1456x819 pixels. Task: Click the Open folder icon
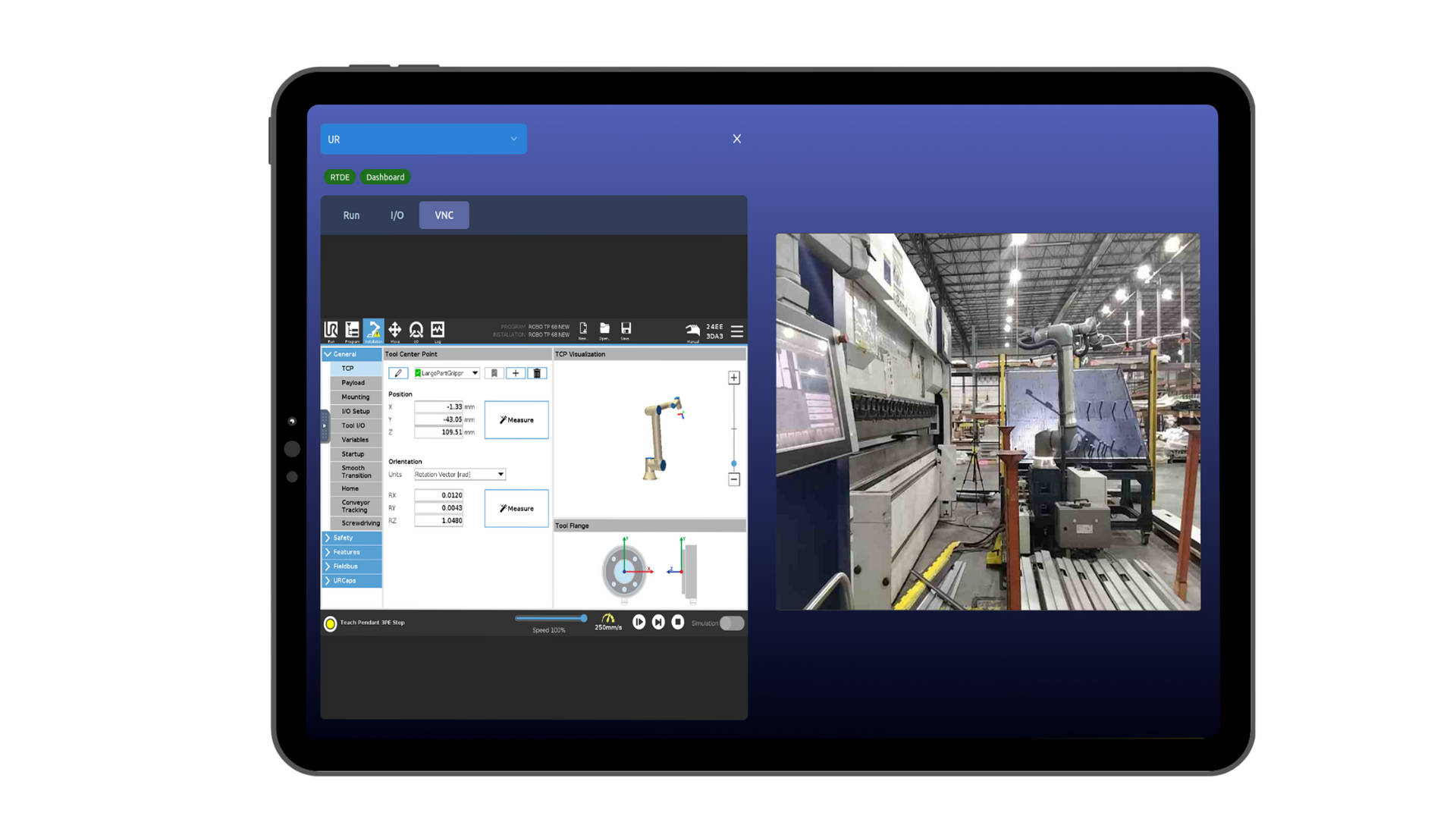click(604, 330)
